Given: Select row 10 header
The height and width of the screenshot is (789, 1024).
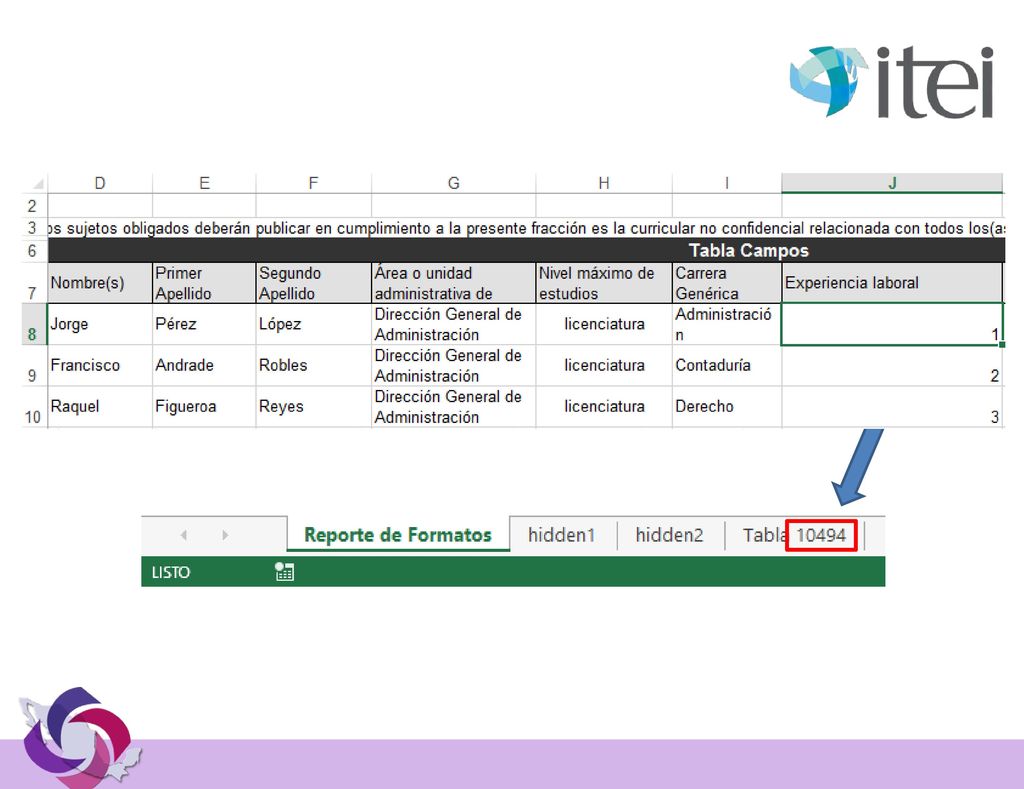Looking at the screenshot, I should point(32,407).
